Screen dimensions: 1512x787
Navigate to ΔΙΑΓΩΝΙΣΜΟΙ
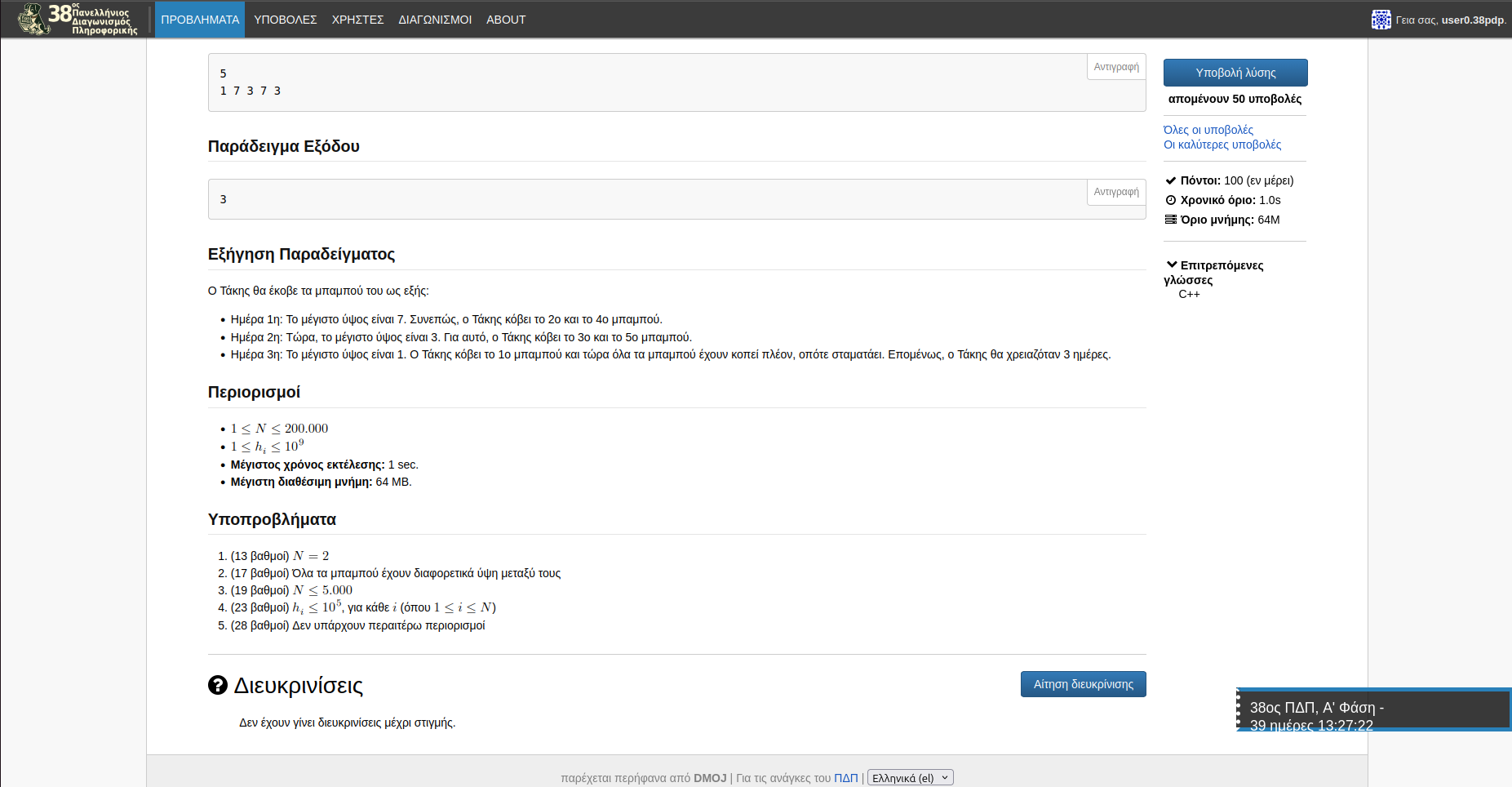(x=435, y=20)
